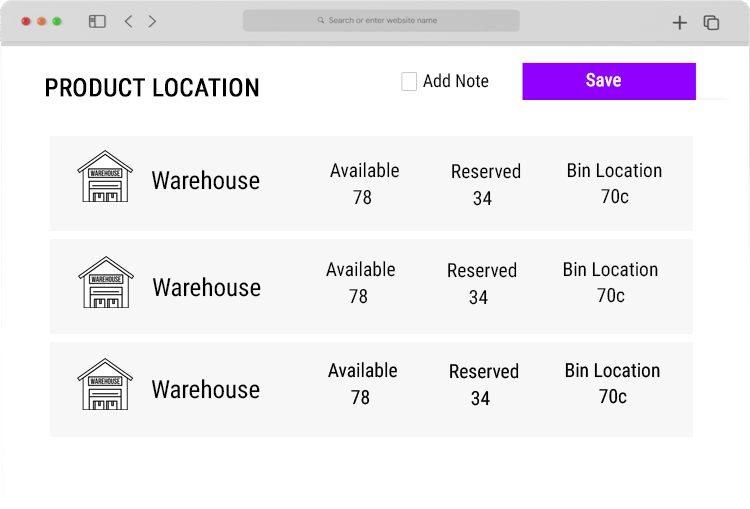Click the third row's Bin Location 70c

[x=613, y=397]
